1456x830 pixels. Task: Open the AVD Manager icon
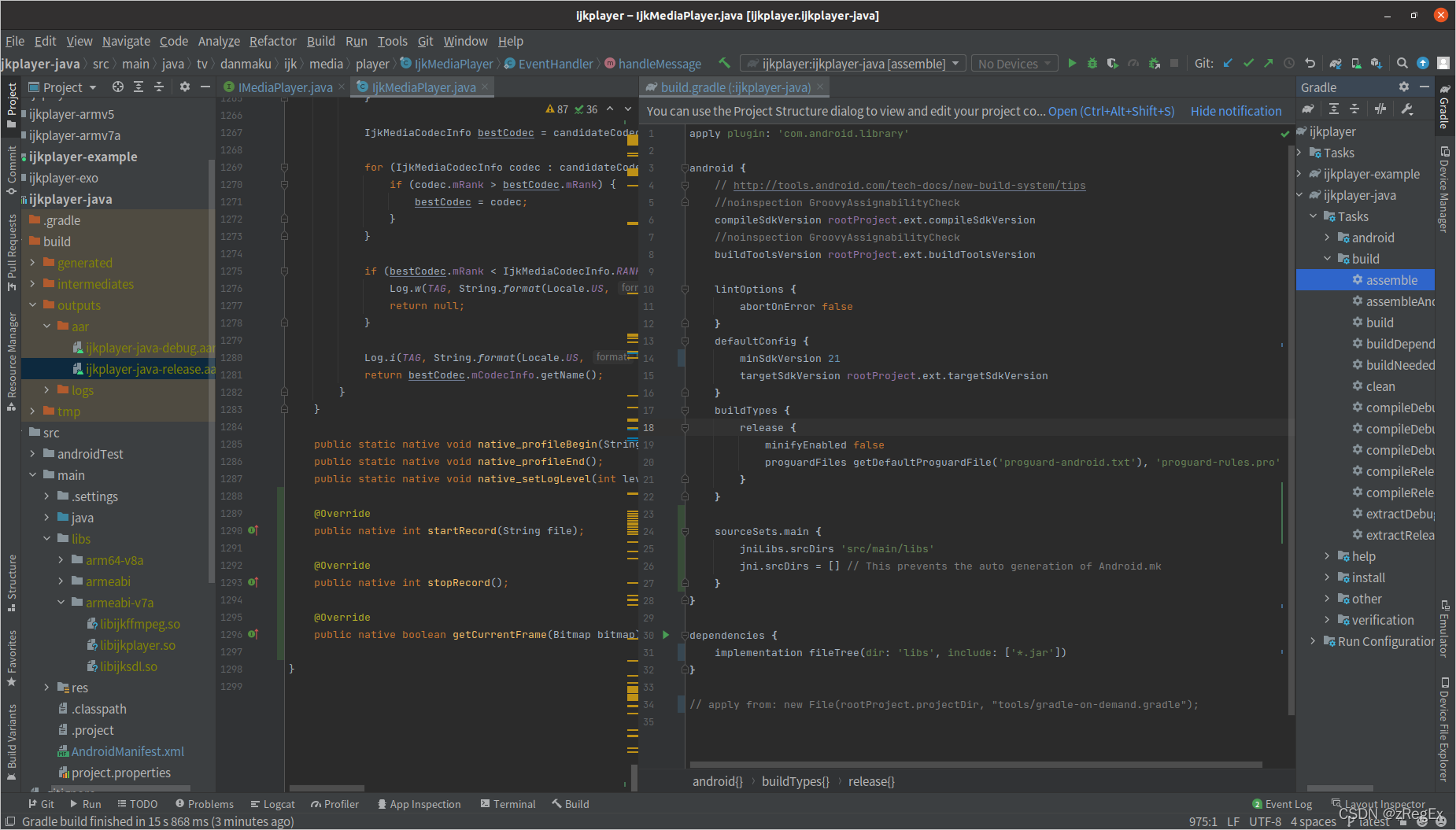(1356, 63)
